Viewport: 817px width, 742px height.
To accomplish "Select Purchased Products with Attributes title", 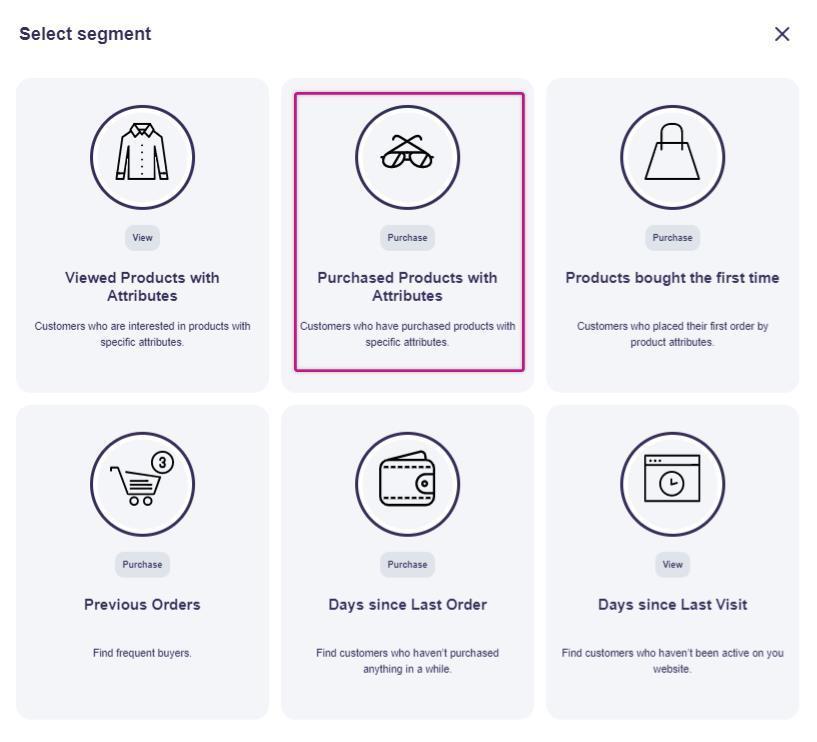I will pyautogui.click(x=407, y=287).
